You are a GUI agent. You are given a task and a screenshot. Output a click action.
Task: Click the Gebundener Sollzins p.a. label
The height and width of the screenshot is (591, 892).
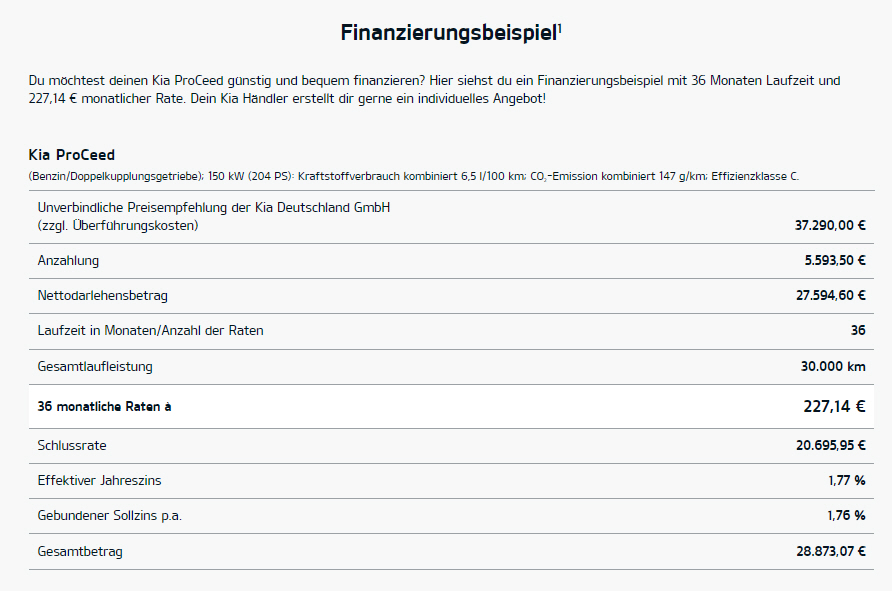point(110,516)
